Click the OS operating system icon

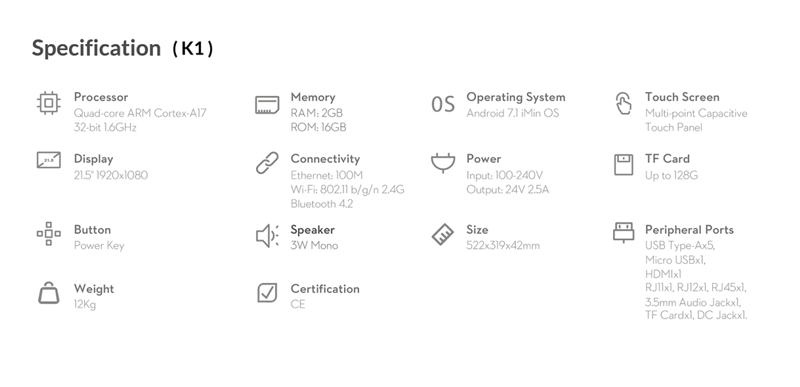point(442,105)
